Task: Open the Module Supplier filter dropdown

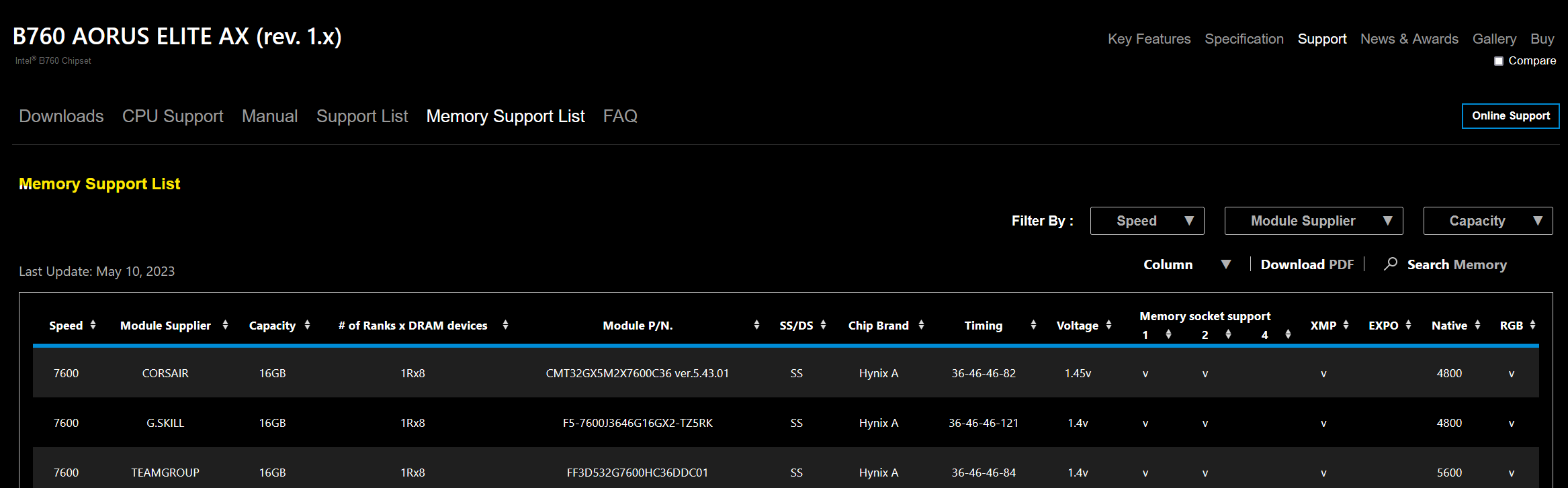Action: [1313, 221]
